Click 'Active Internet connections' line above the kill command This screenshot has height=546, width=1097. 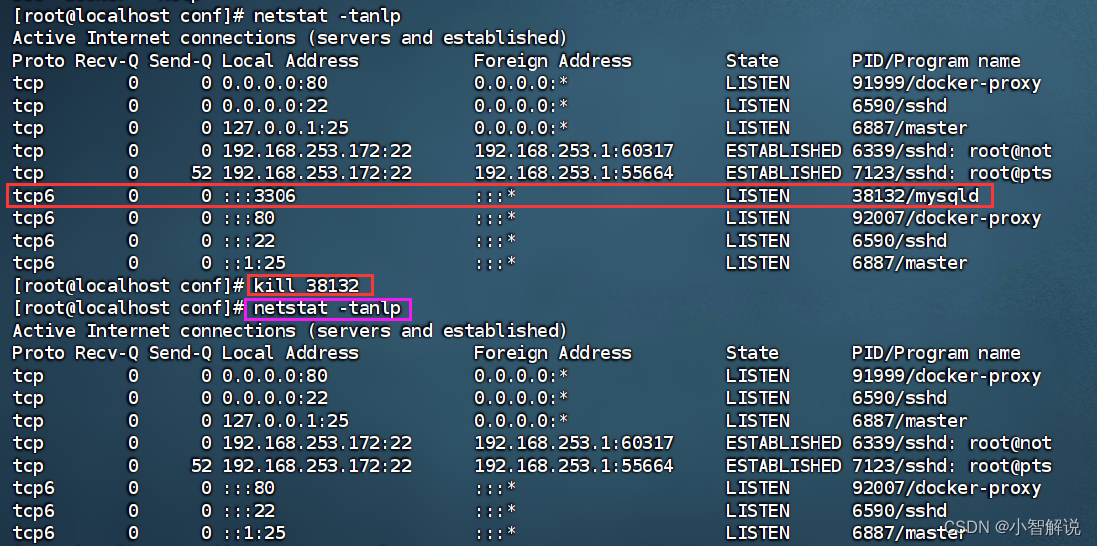pos(290,37)
